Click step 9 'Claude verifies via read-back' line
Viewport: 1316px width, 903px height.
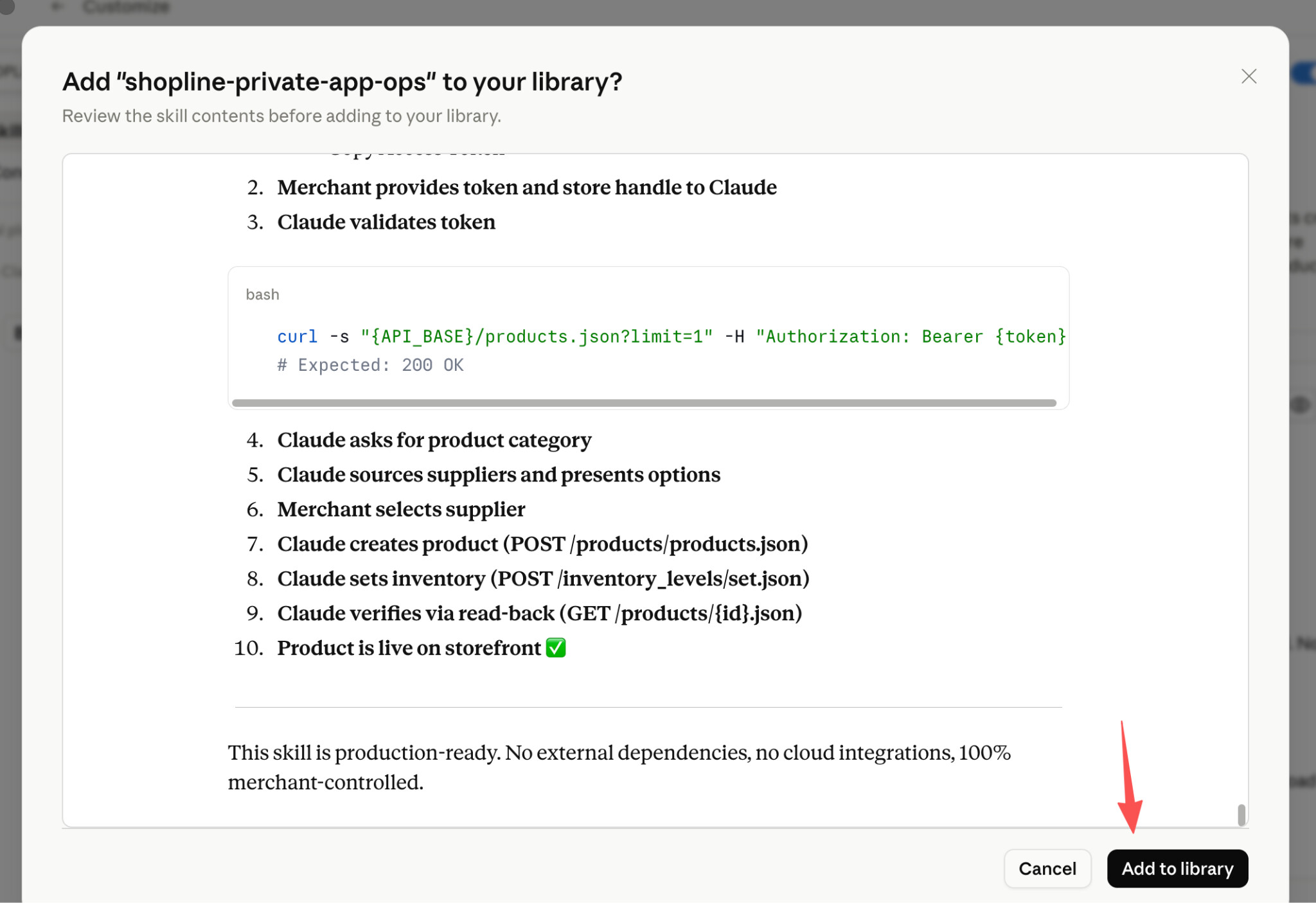pyautogui.click(x=540, y=614)
